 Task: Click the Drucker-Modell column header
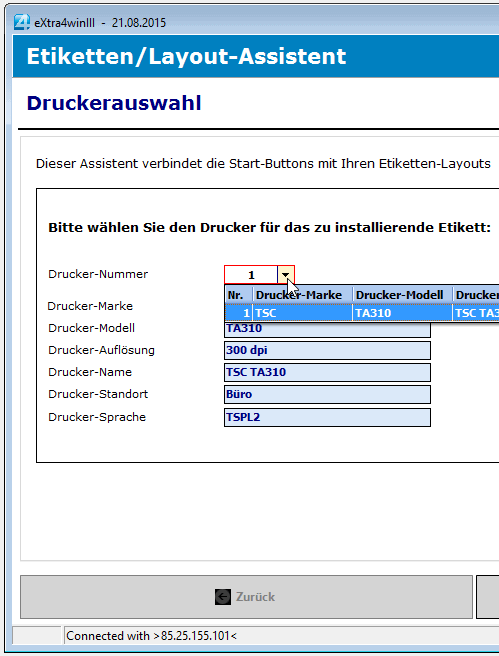402,295
